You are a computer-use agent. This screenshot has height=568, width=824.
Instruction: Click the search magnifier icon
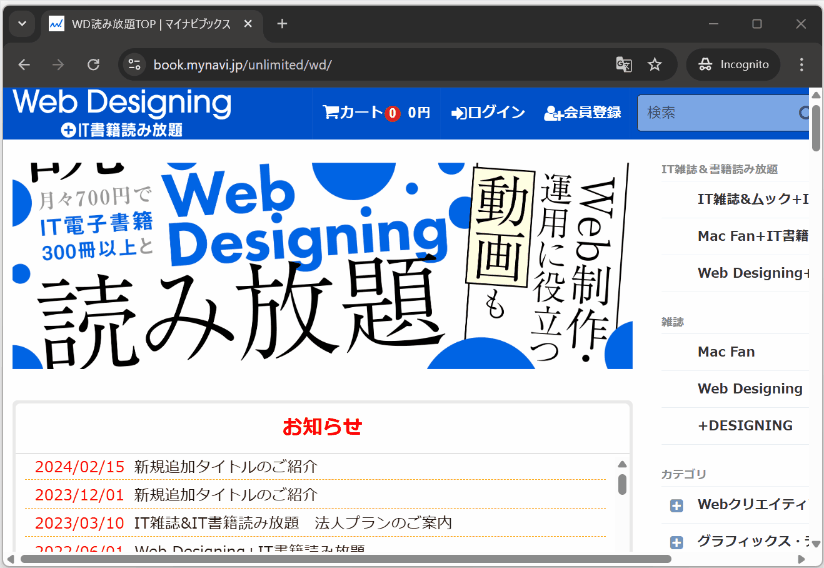(x=804, y=113)
